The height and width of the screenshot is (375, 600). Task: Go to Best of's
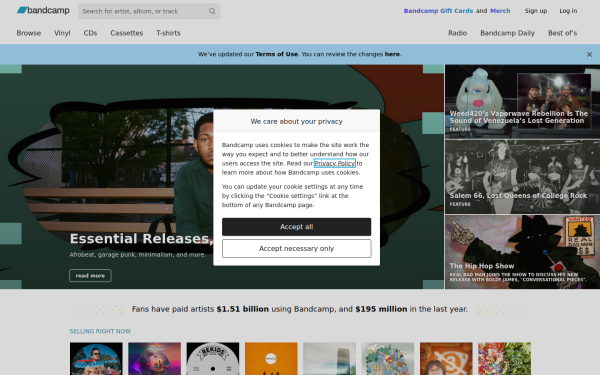pyautogui.click(x=562, y=33)
